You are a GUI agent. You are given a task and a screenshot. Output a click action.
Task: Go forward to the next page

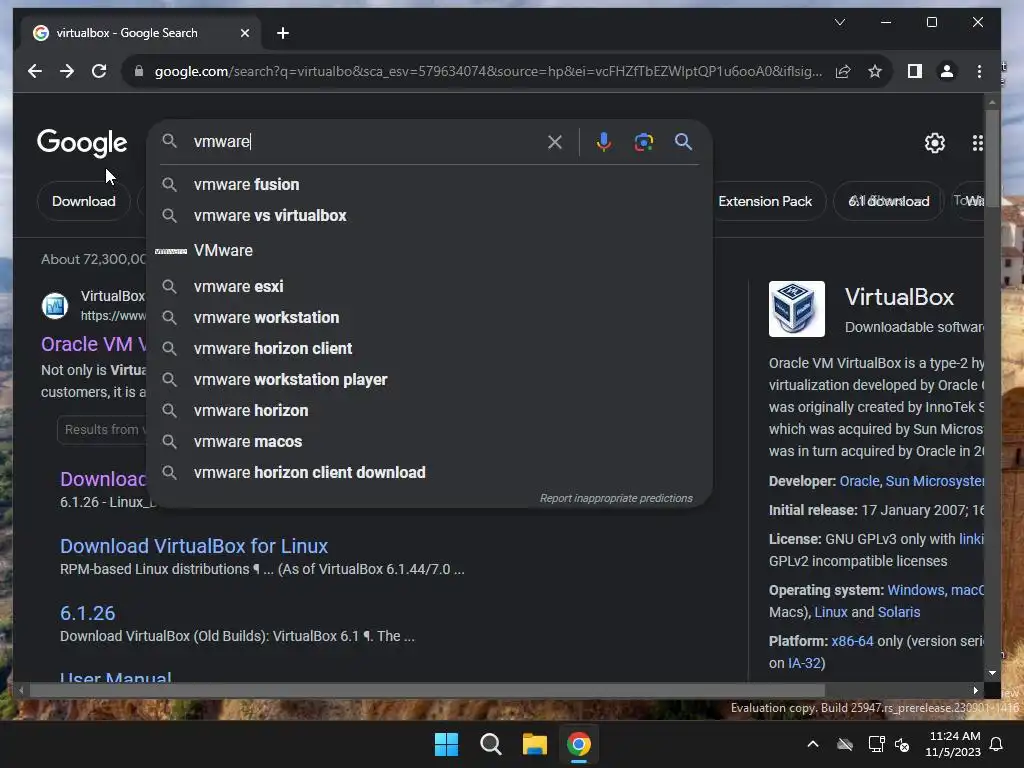(67, 71)
